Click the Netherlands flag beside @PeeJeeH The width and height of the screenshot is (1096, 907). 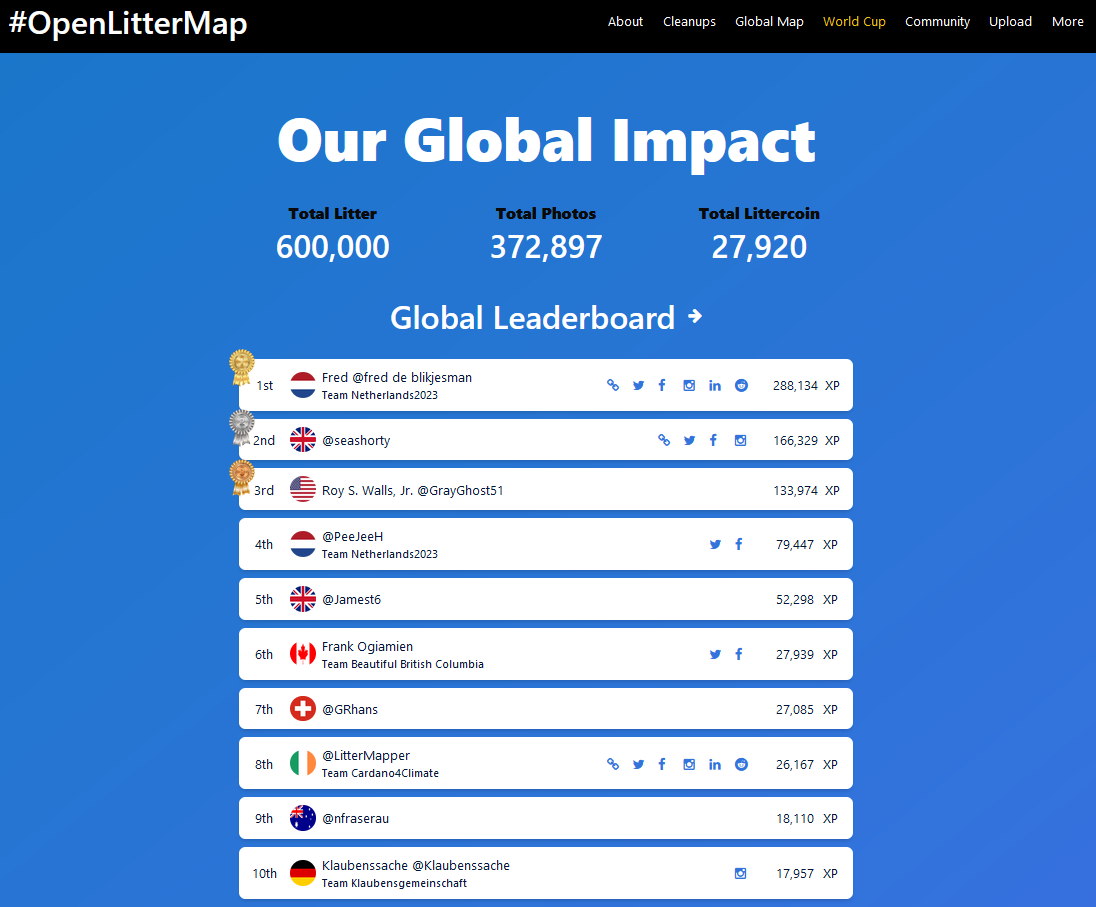(x=303, y=544)
